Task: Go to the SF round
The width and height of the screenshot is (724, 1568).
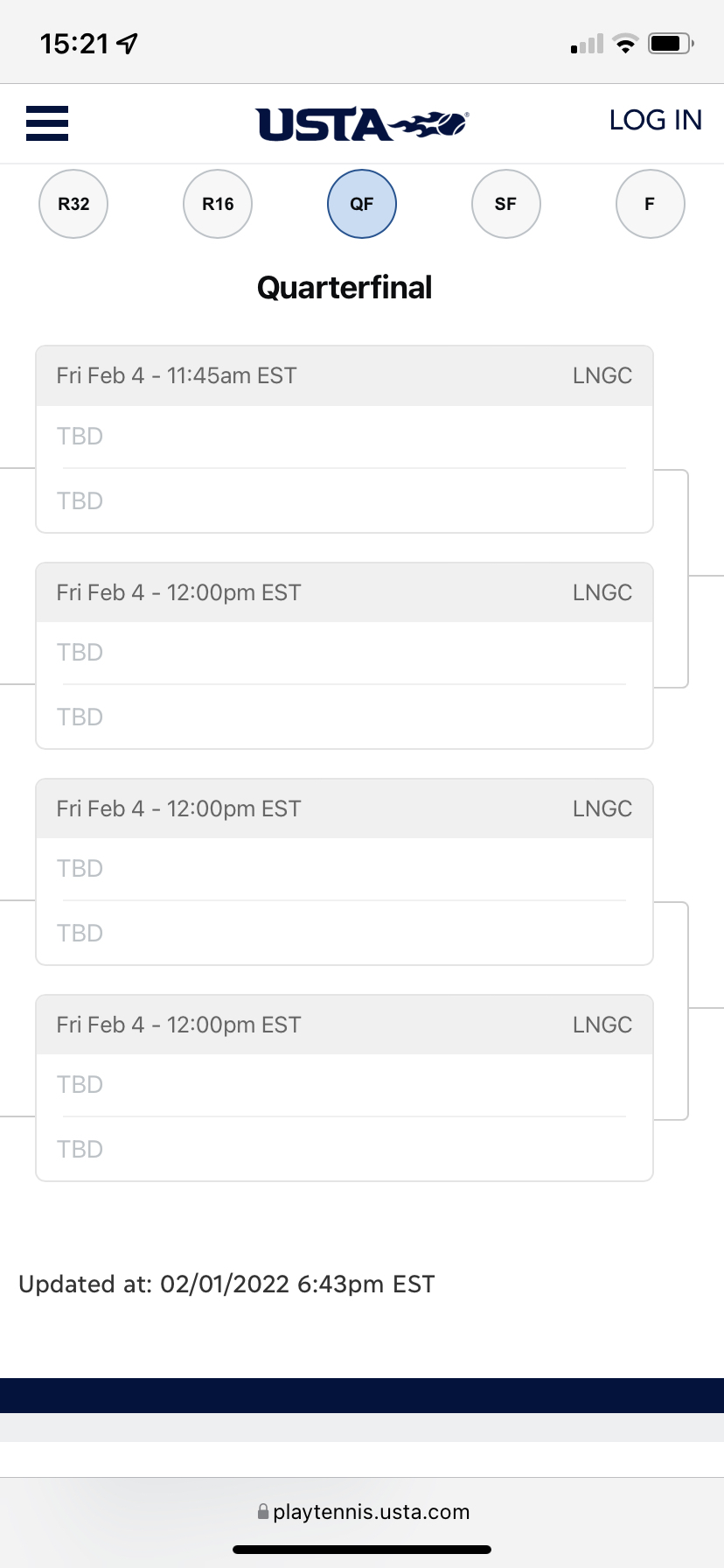Action: coord(505,204)
